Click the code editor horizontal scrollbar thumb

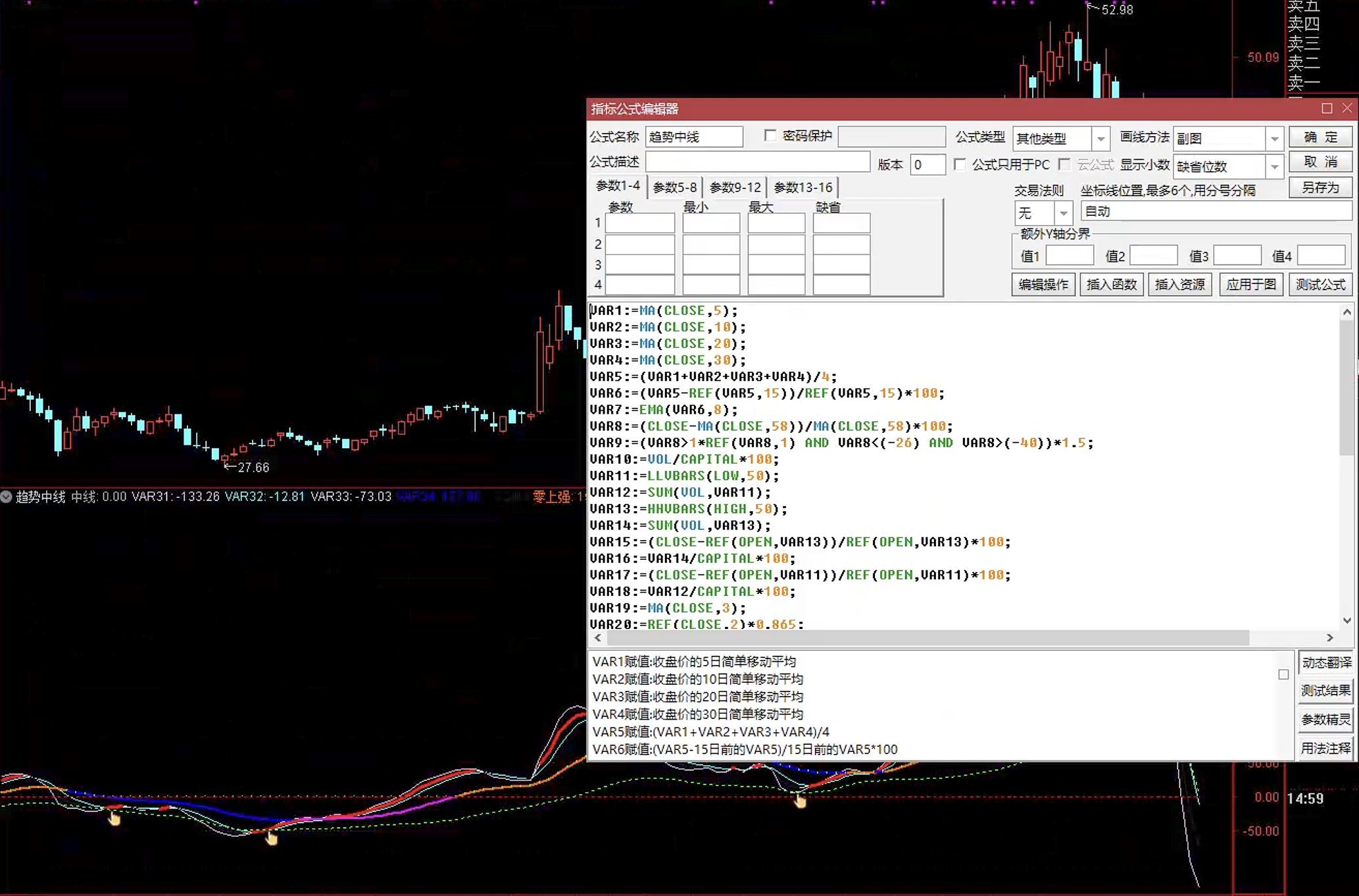927,637
